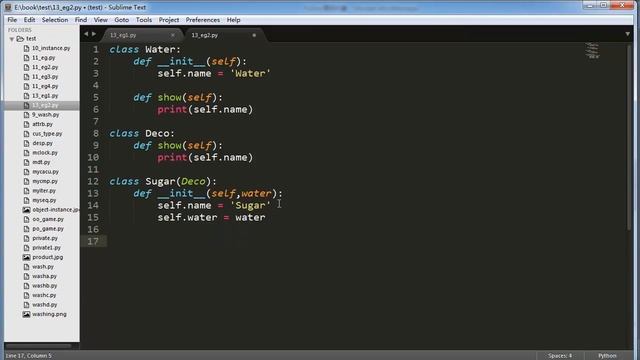Viewport: 640px width, 360px height.
Task: Click 'class Water:' on line 1
Action: pos(145,49)
